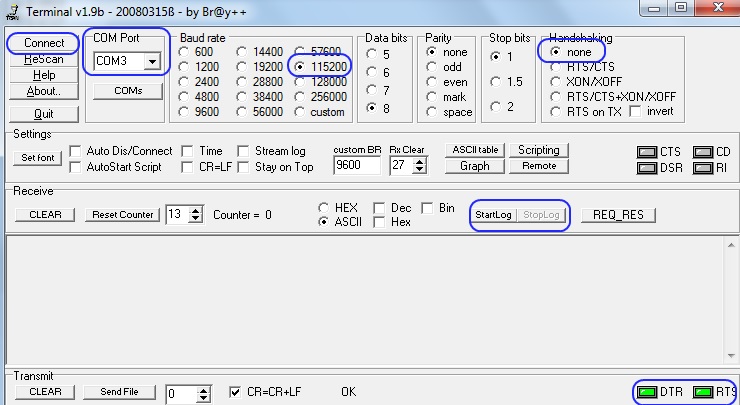This screenshot has width=740, height=405.
Task: Click the CTS status indicator
Action: coord(648,152)
